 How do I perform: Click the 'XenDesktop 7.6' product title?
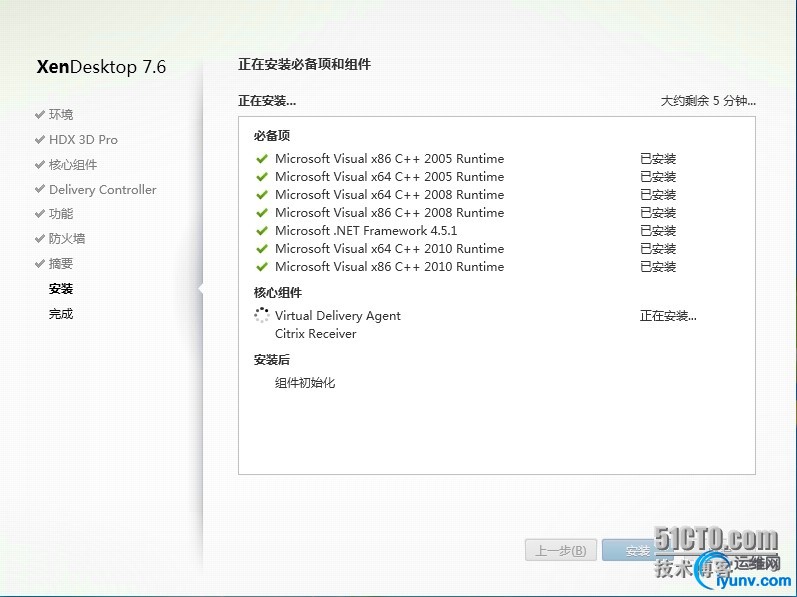tap(101, 67)
